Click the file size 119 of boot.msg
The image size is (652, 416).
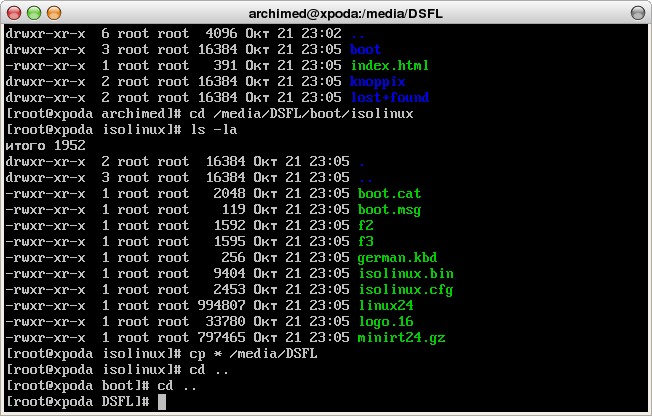point(234,210)
